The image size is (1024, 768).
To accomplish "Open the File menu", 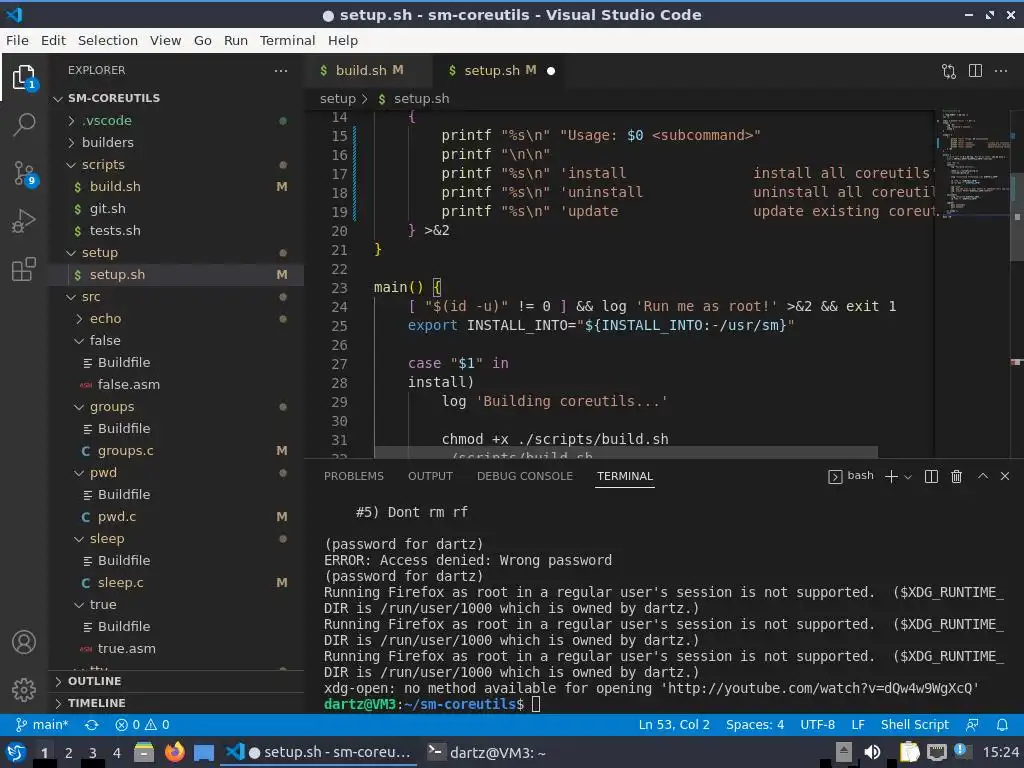I will tap(18, 40).
